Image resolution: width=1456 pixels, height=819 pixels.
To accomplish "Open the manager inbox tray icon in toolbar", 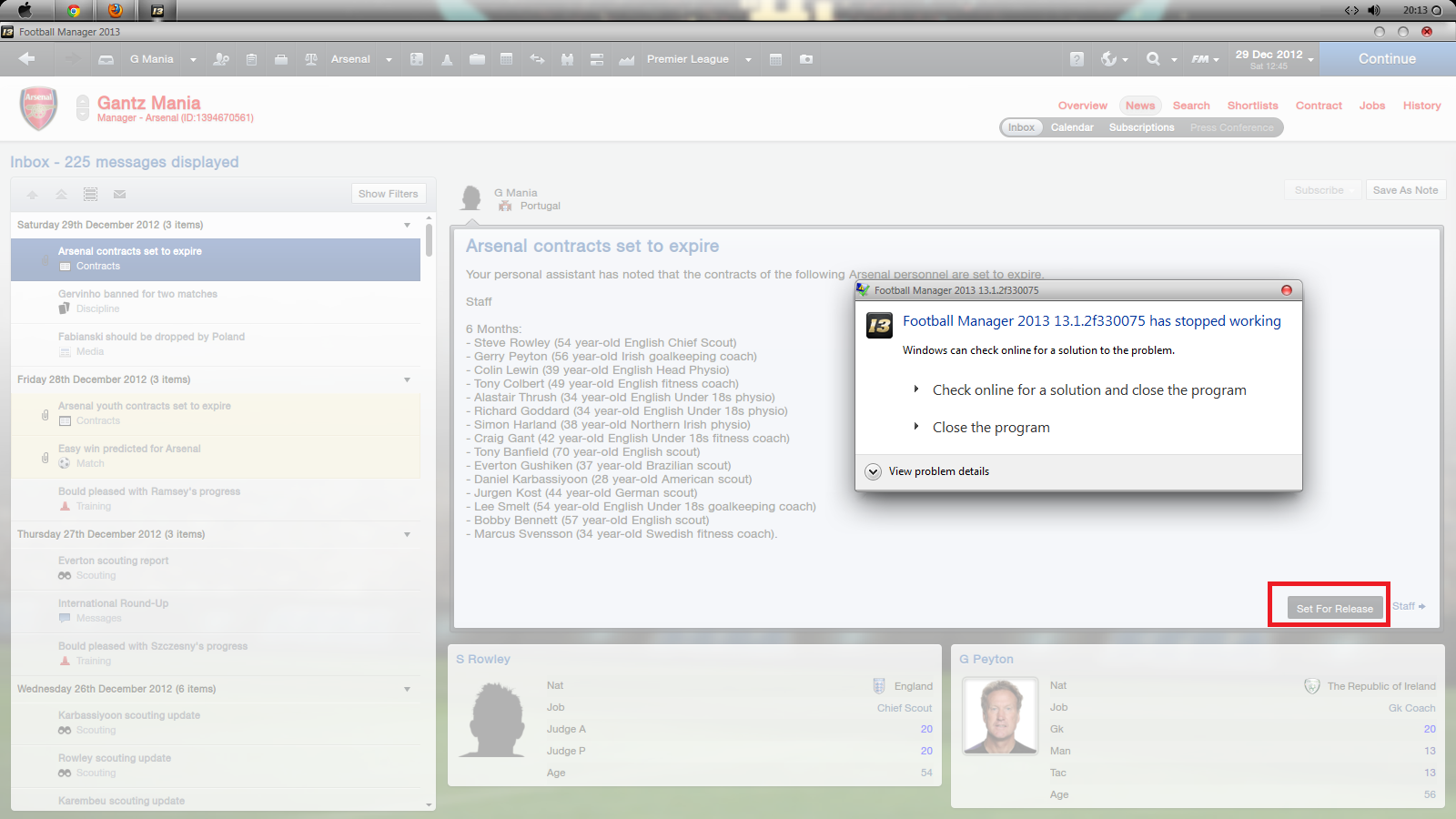I will (106, 59).
